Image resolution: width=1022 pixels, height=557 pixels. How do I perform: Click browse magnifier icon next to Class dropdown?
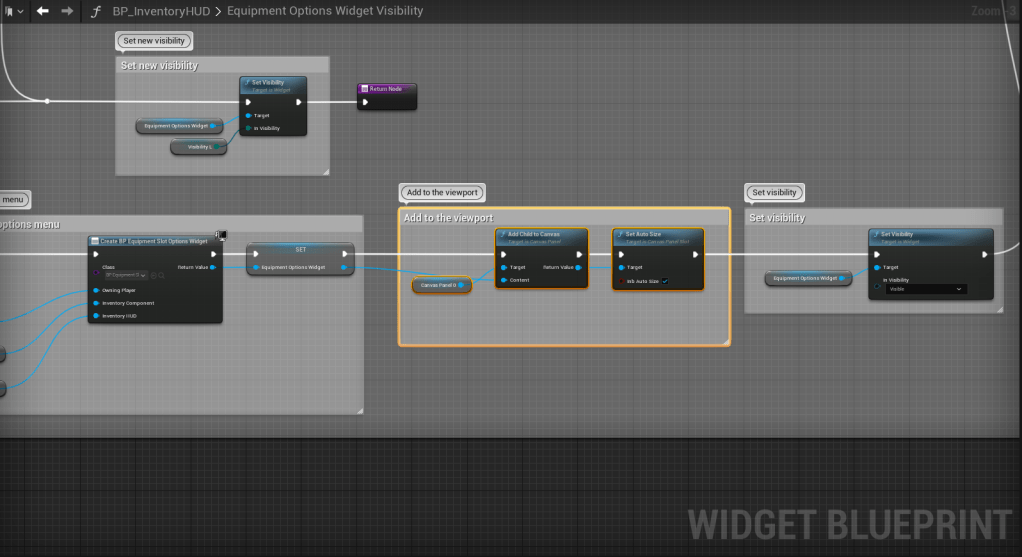pos(162,276)
